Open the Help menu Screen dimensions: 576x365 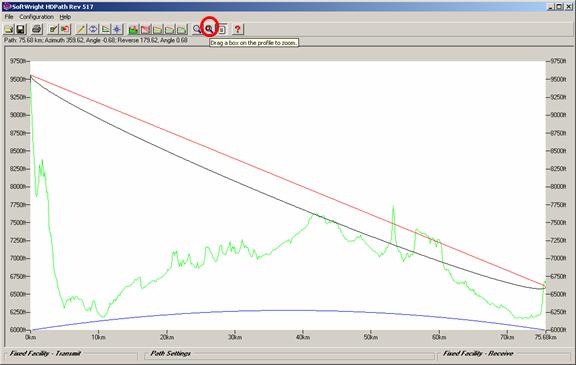(65, 17)
